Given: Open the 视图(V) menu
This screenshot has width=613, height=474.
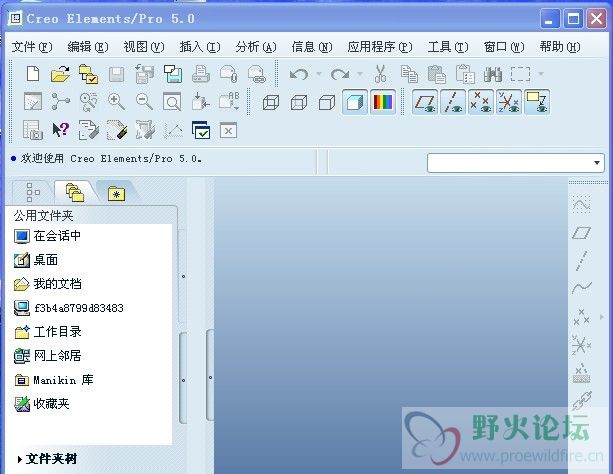Looking at the screenshot, I should [x=144, y=47].
